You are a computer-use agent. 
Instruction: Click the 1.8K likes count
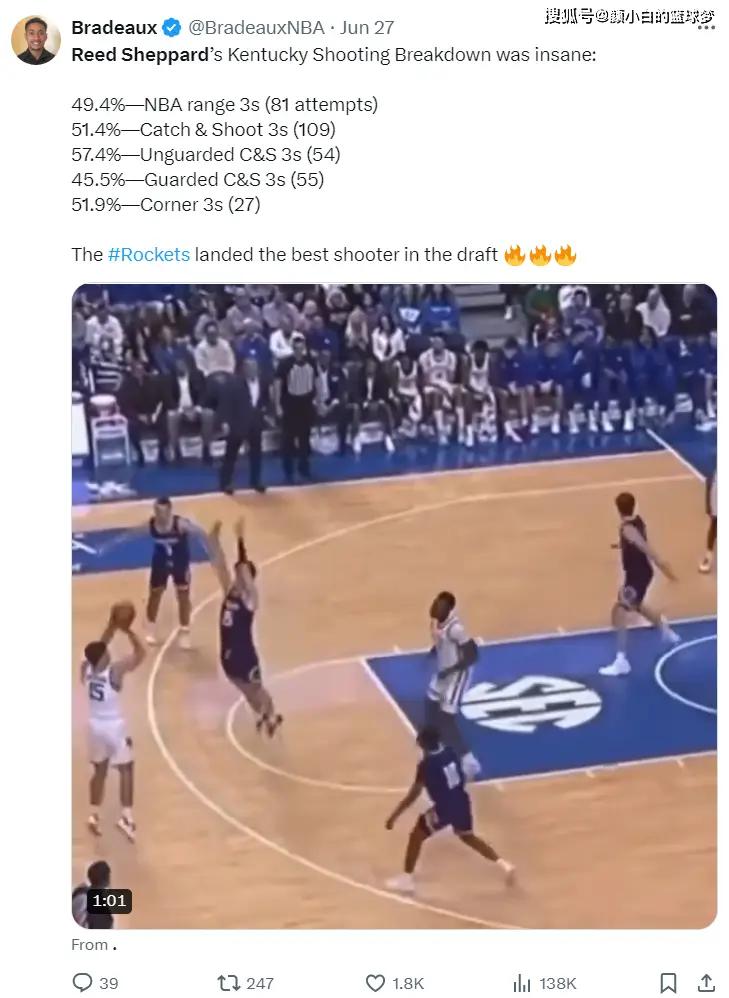click(x=407, y=983)
